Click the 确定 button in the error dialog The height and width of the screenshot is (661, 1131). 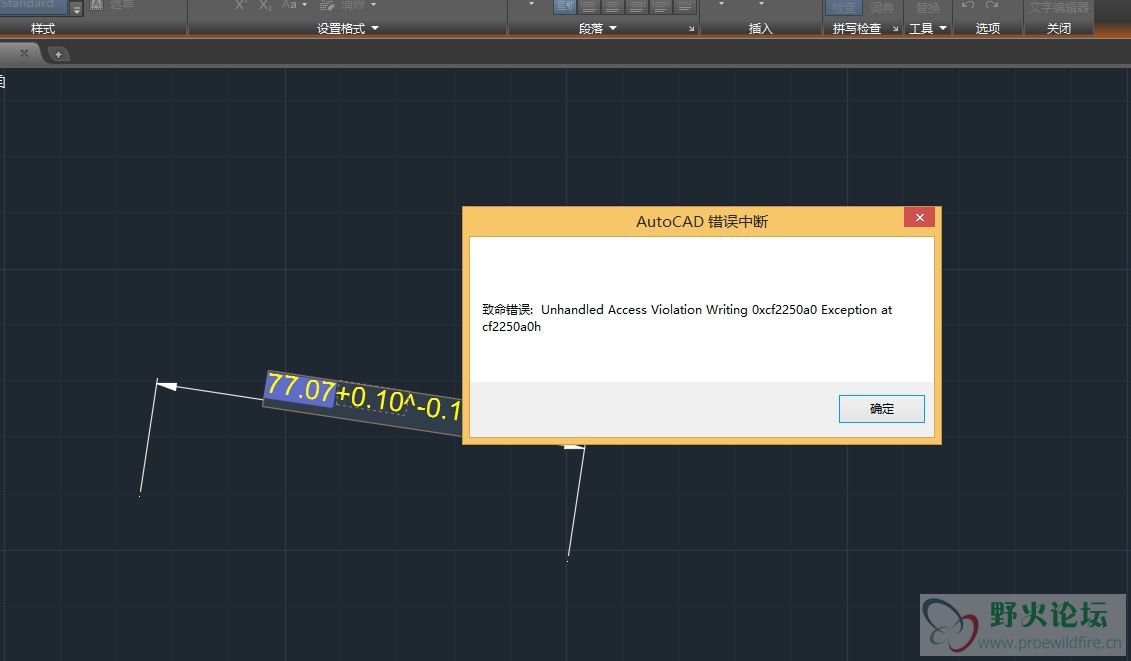click(881, 408)
